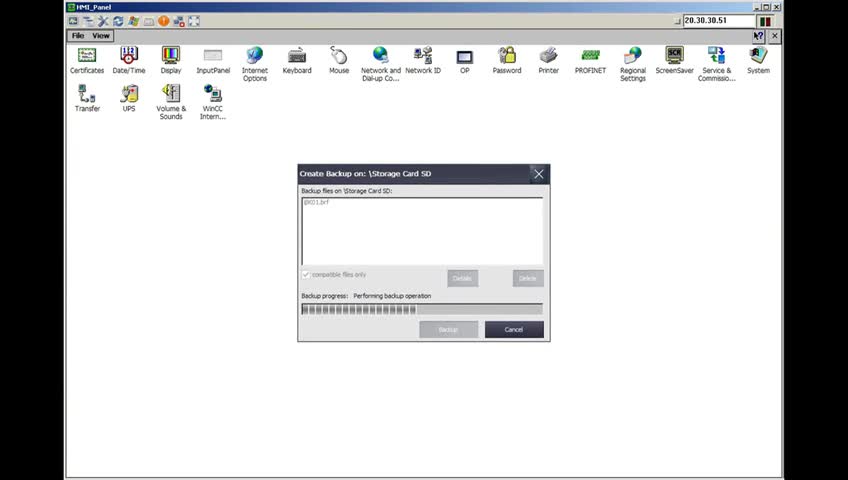Toggle the compatible files only checkbox

coord(306,275)
